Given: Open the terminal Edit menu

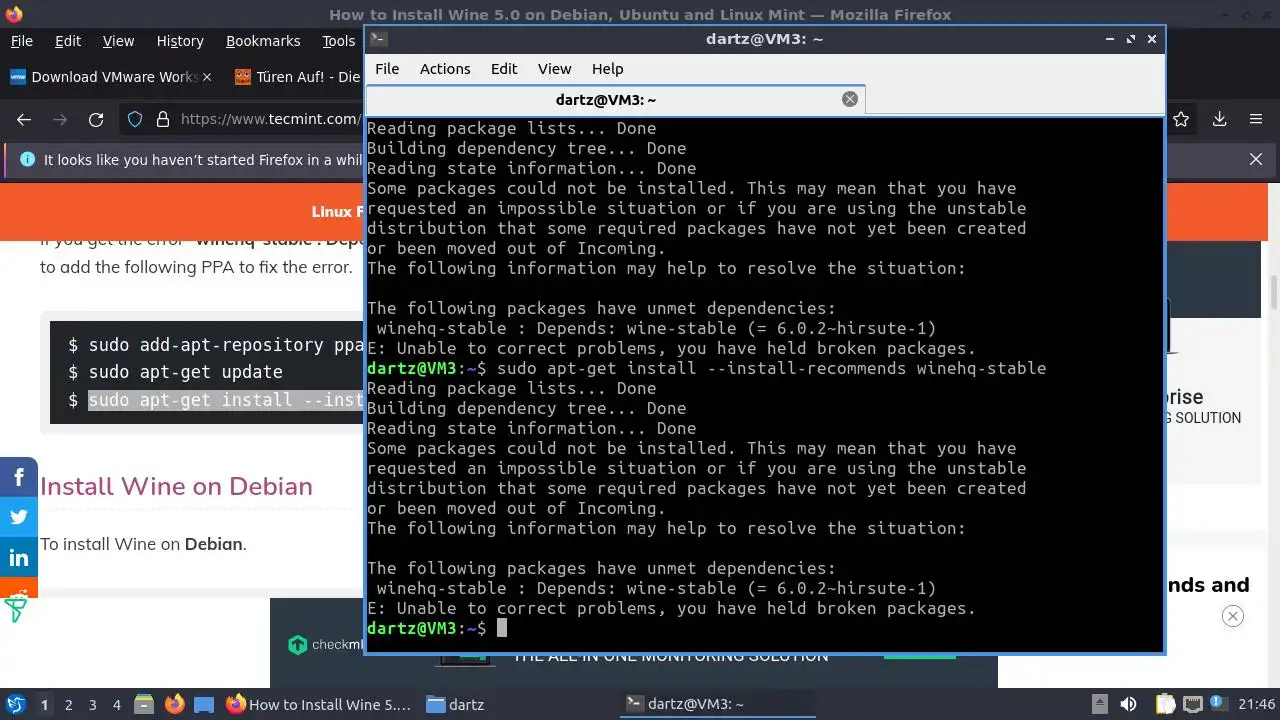Looking at the screenshot, I should 504,69.
